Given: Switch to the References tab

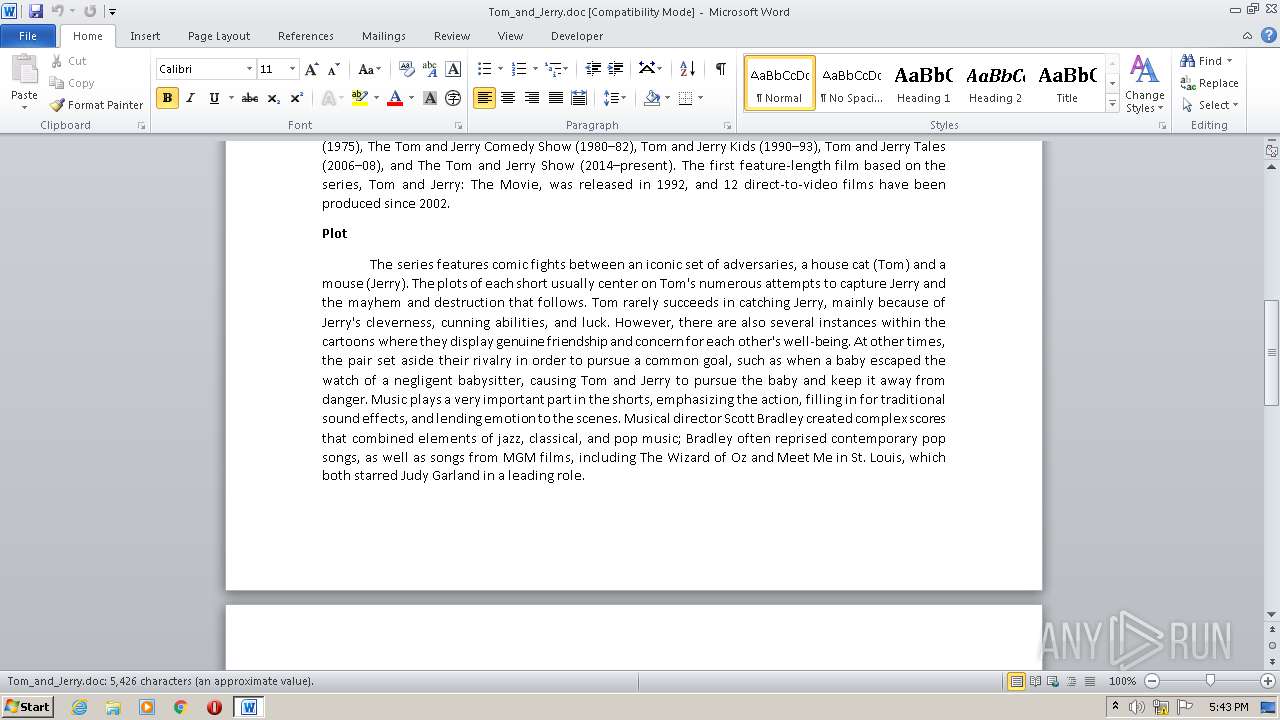Looking at the screenshot, I should (306, 36).
